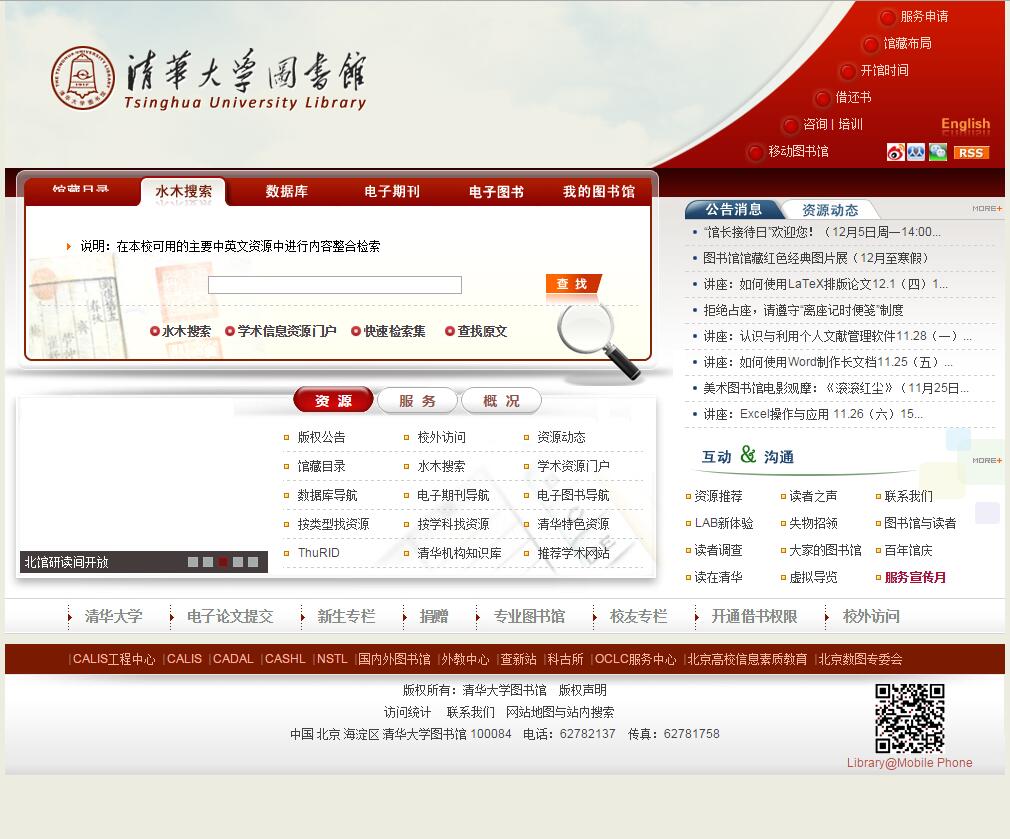1010x839 pixels.
Task: Select the second carousel slide square
Action: [x=208, y=562]
